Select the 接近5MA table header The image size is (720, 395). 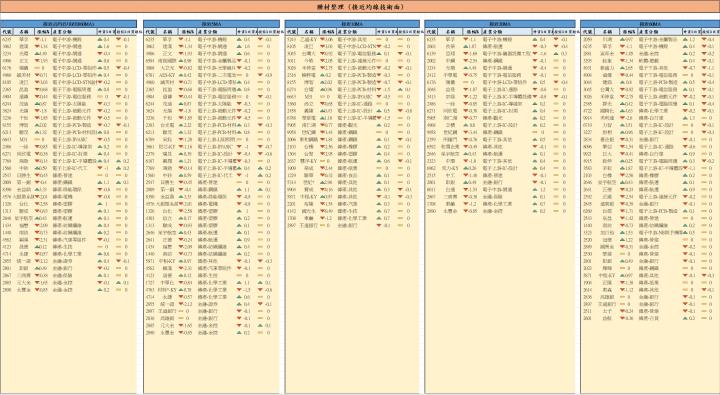click(x=211, y=24)
